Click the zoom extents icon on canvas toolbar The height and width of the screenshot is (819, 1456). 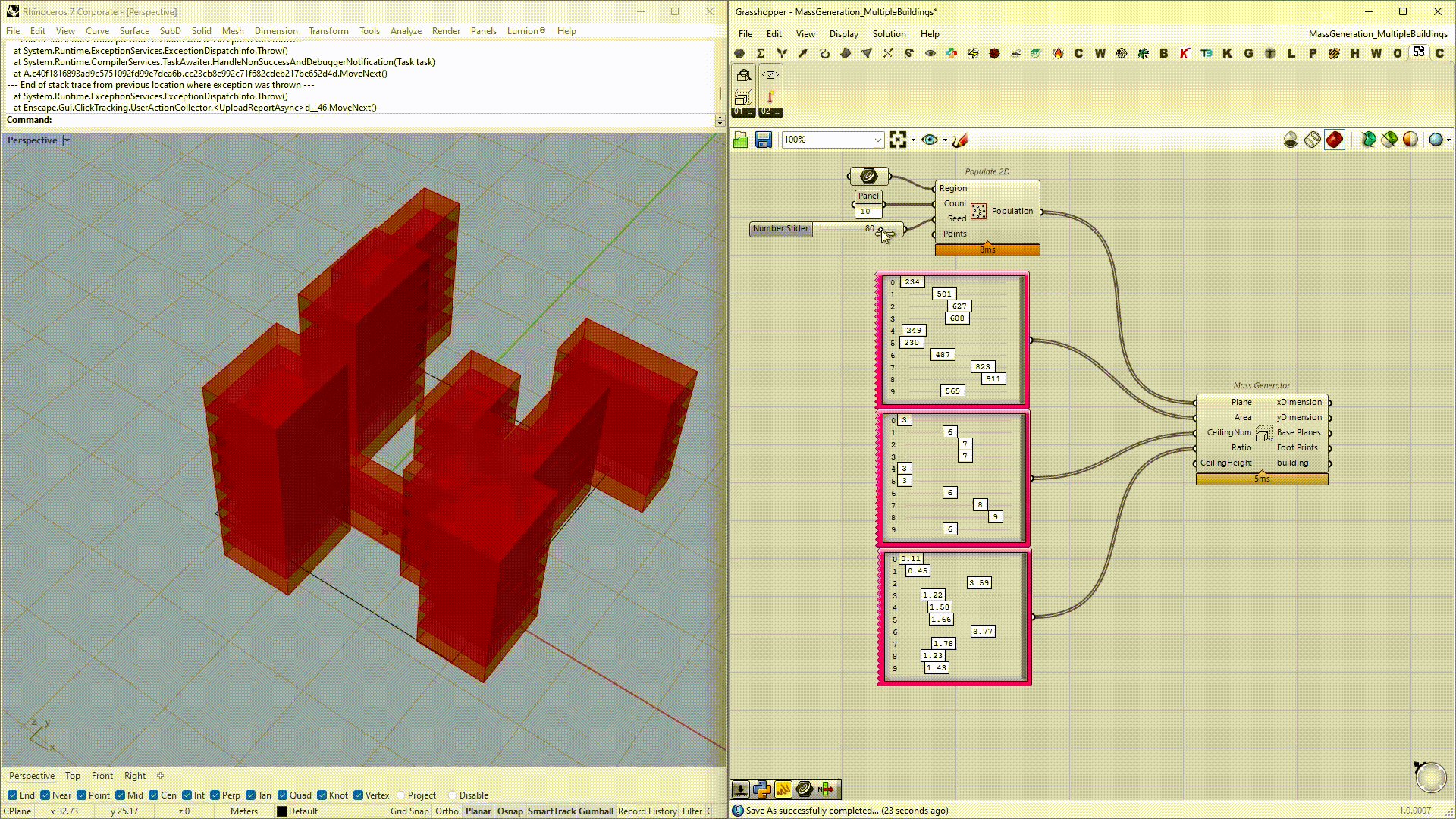tap(898, 140)
